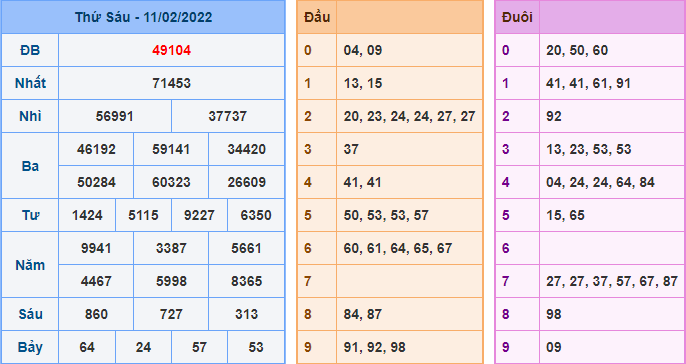Select the Đầu row 3 value 37
The width and height of the screenshot is (686, 364).
[x=351, y=149]
